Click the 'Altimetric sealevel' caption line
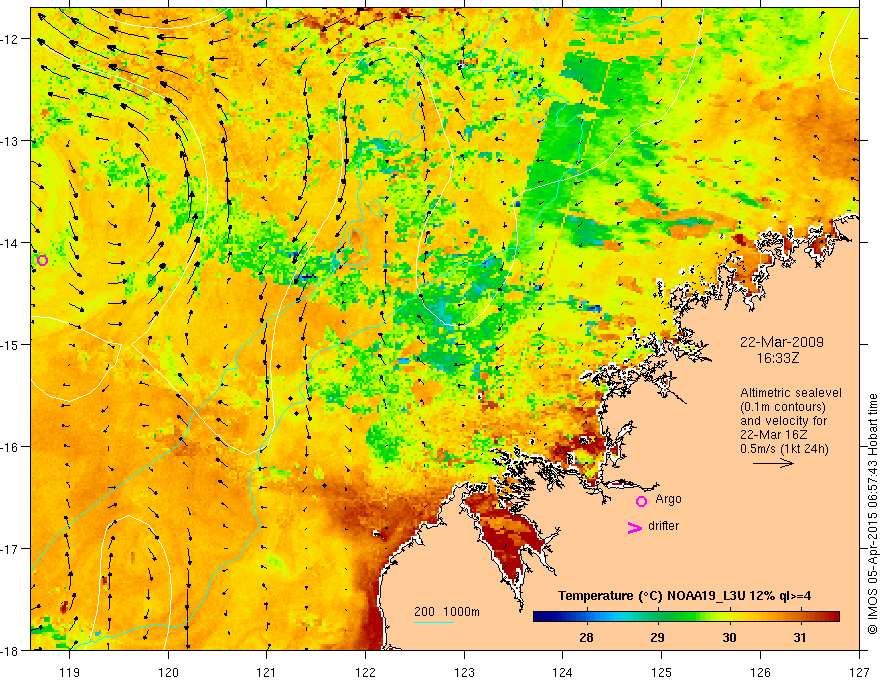The image size is (880, 680). 791,393
